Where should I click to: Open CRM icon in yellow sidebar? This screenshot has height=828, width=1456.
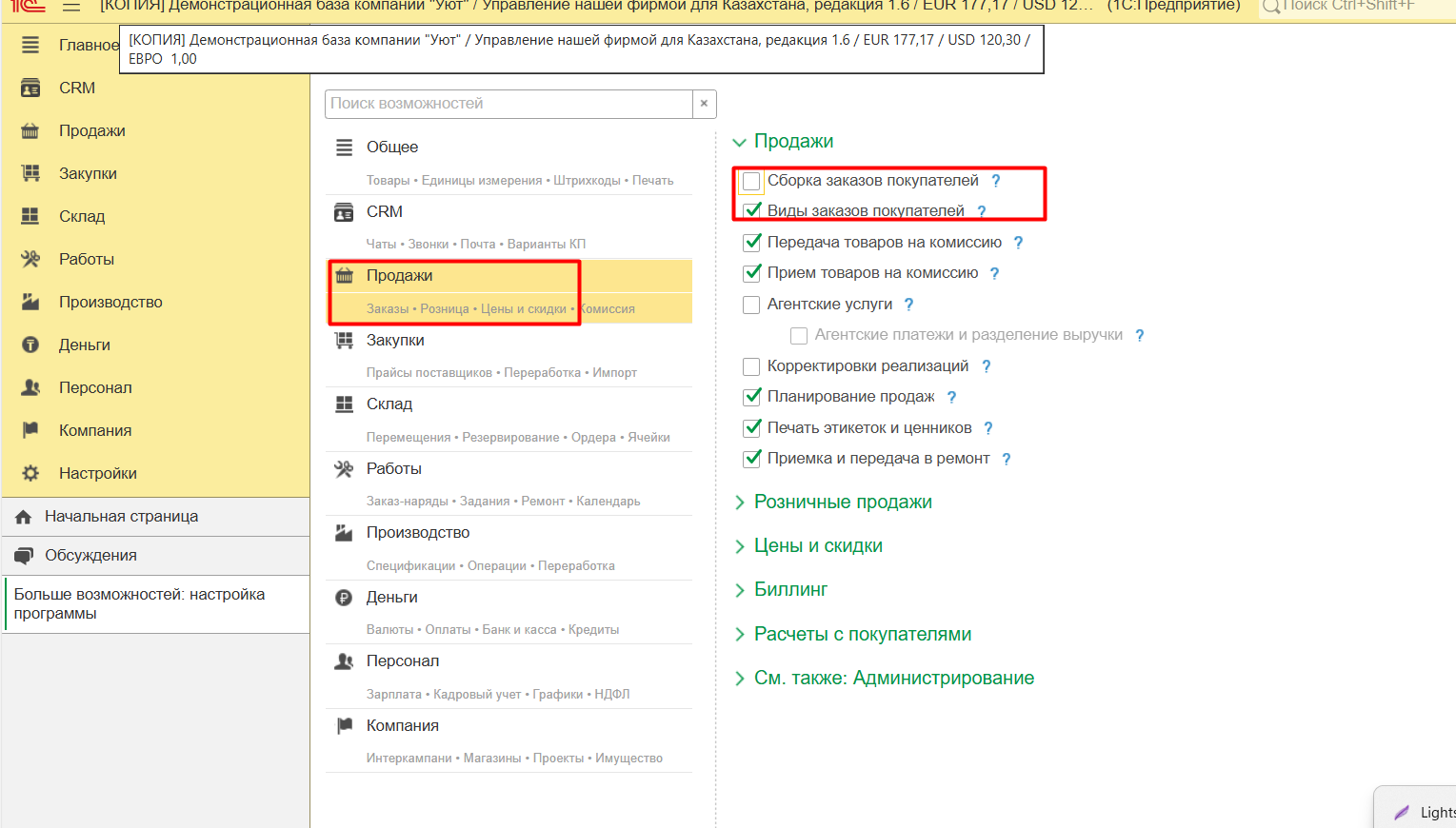coord(30,88)
